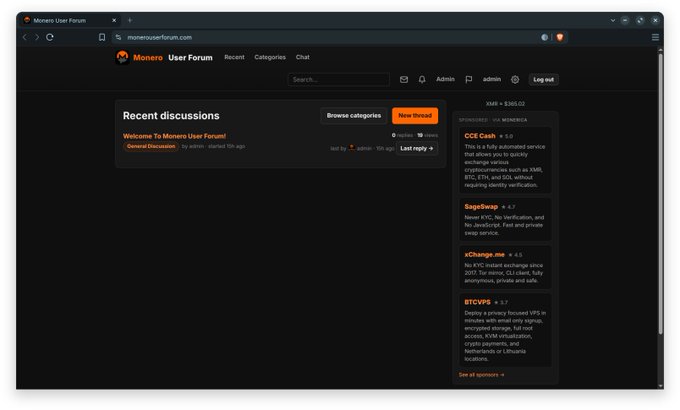The width and height of the screenshot is (680, 410).
Task: Click the flag reports icon
Action: point(469,79)
